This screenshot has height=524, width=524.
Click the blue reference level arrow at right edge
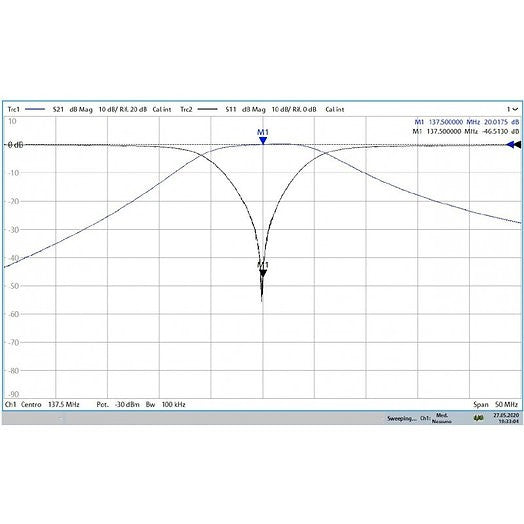pos(510,145)
